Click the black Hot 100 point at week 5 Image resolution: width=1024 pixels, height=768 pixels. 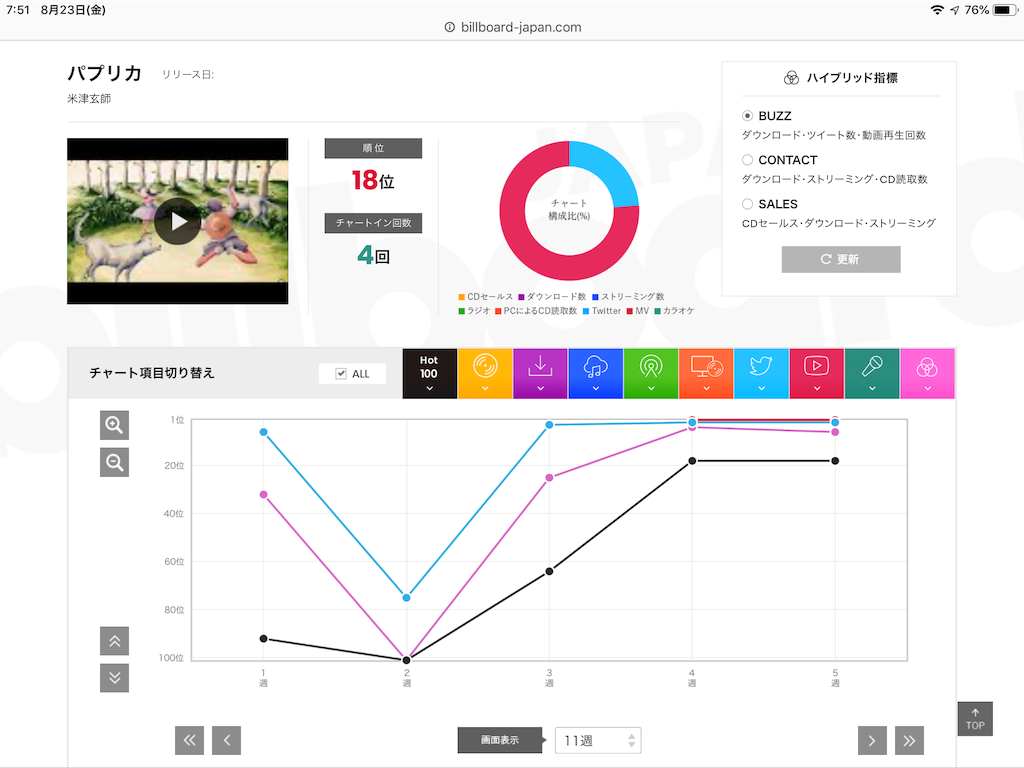tap(835, 461)
